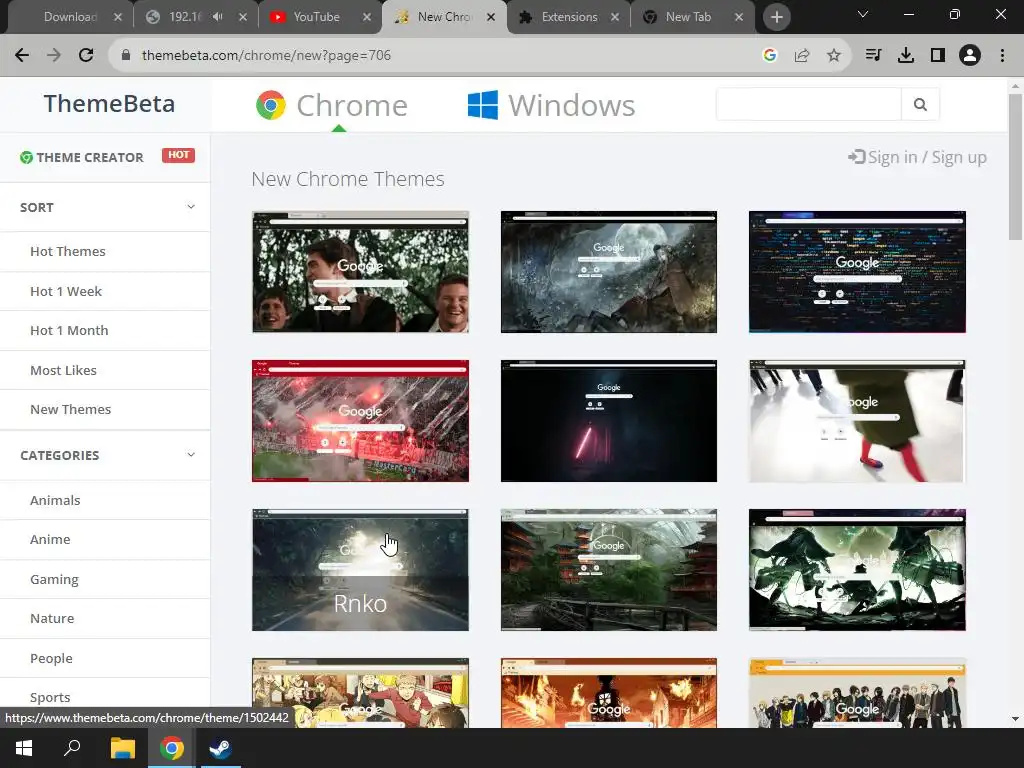Switch to the Extensions tab
This screenshot has width=1024, height=768.
click(x=569, y=17)
